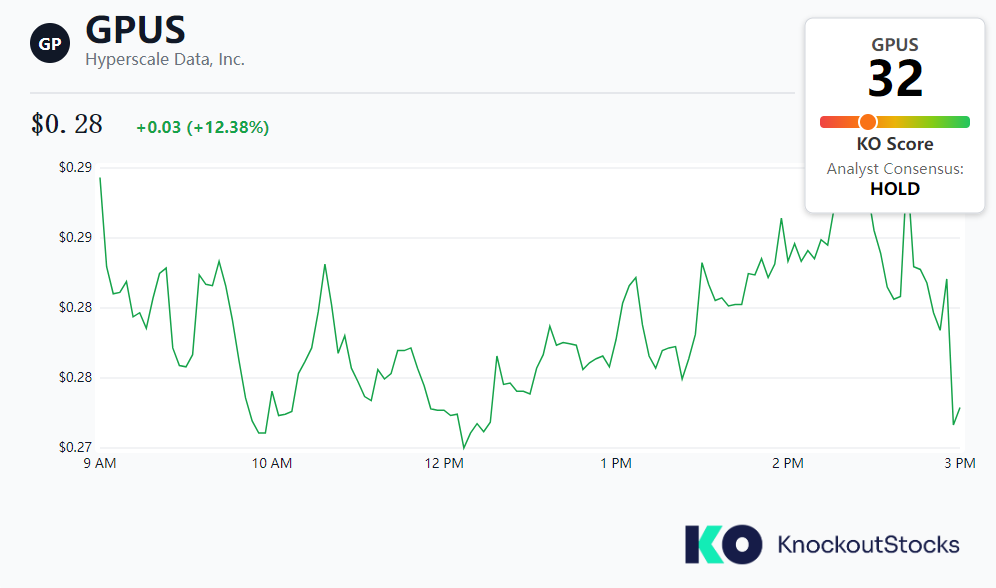Expand the GPUS score card
Screen dimensions: 996x588
point(893,115)
